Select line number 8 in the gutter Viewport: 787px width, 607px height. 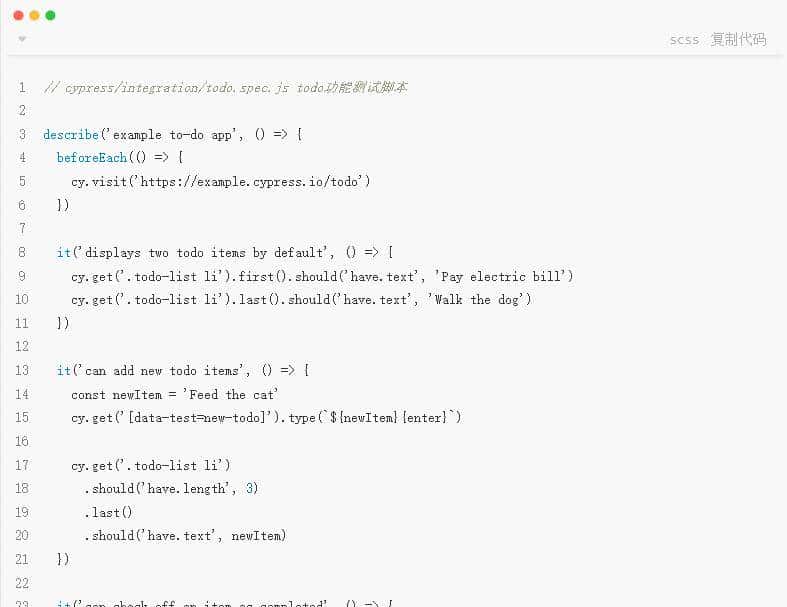click(22, 252)
